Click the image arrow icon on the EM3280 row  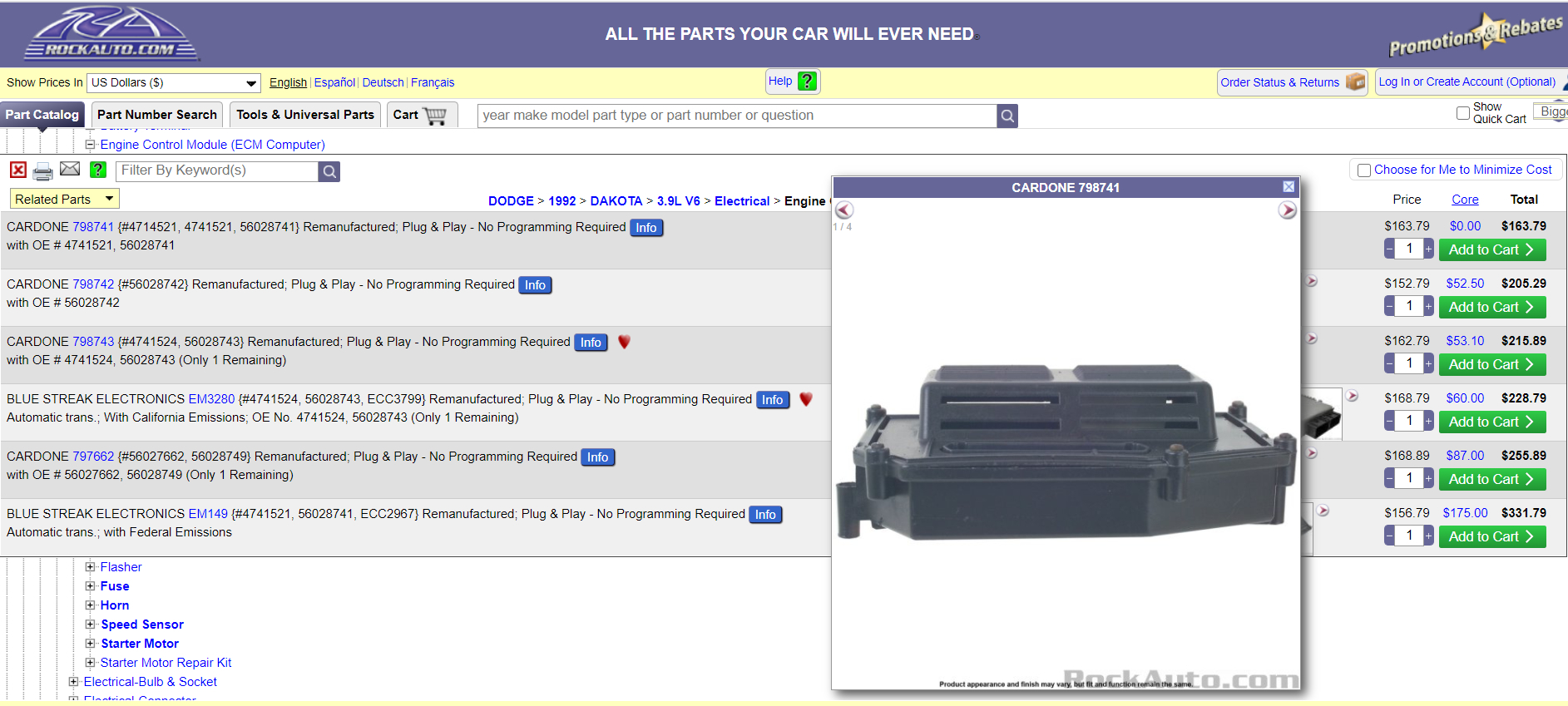click(x=1353, y=396)
